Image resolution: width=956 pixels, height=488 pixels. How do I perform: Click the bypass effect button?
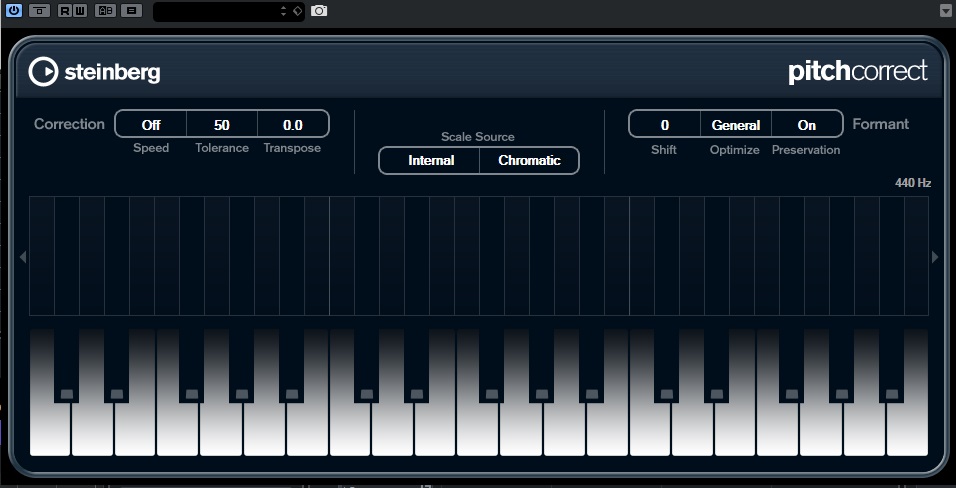[40, 10]
